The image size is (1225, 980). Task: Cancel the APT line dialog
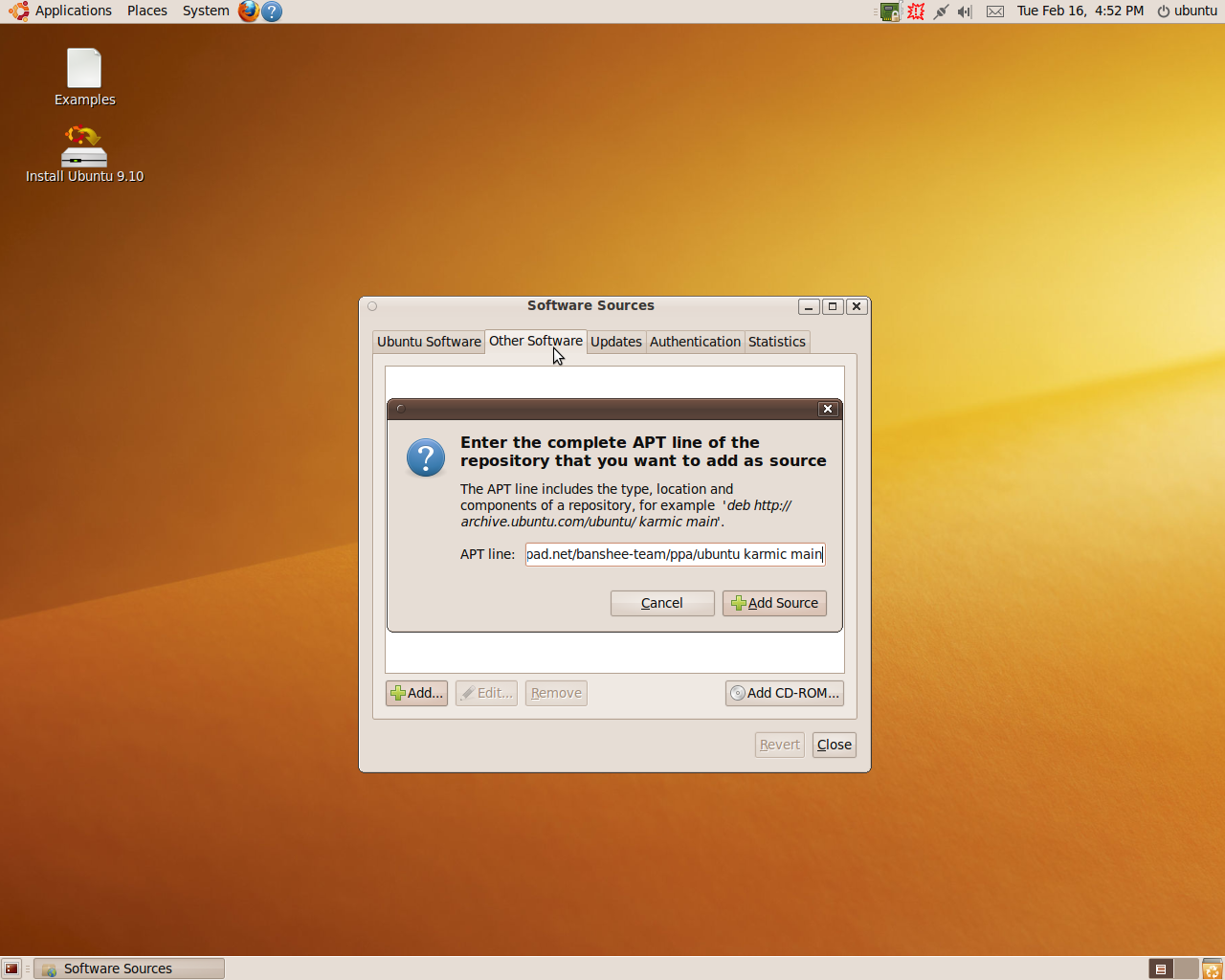(x=662, y=603)
